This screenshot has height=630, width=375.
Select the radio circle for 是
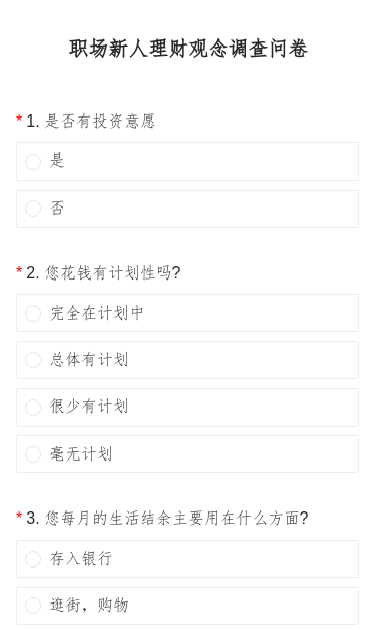click(x=33, y=162)
